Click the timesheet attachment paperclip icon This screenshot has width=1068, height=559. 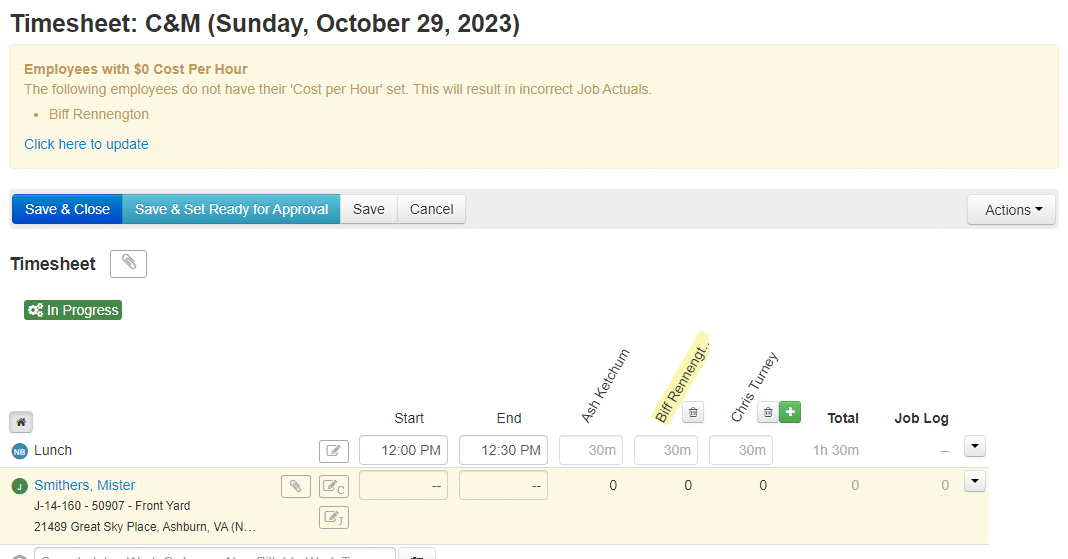(128, 264)
